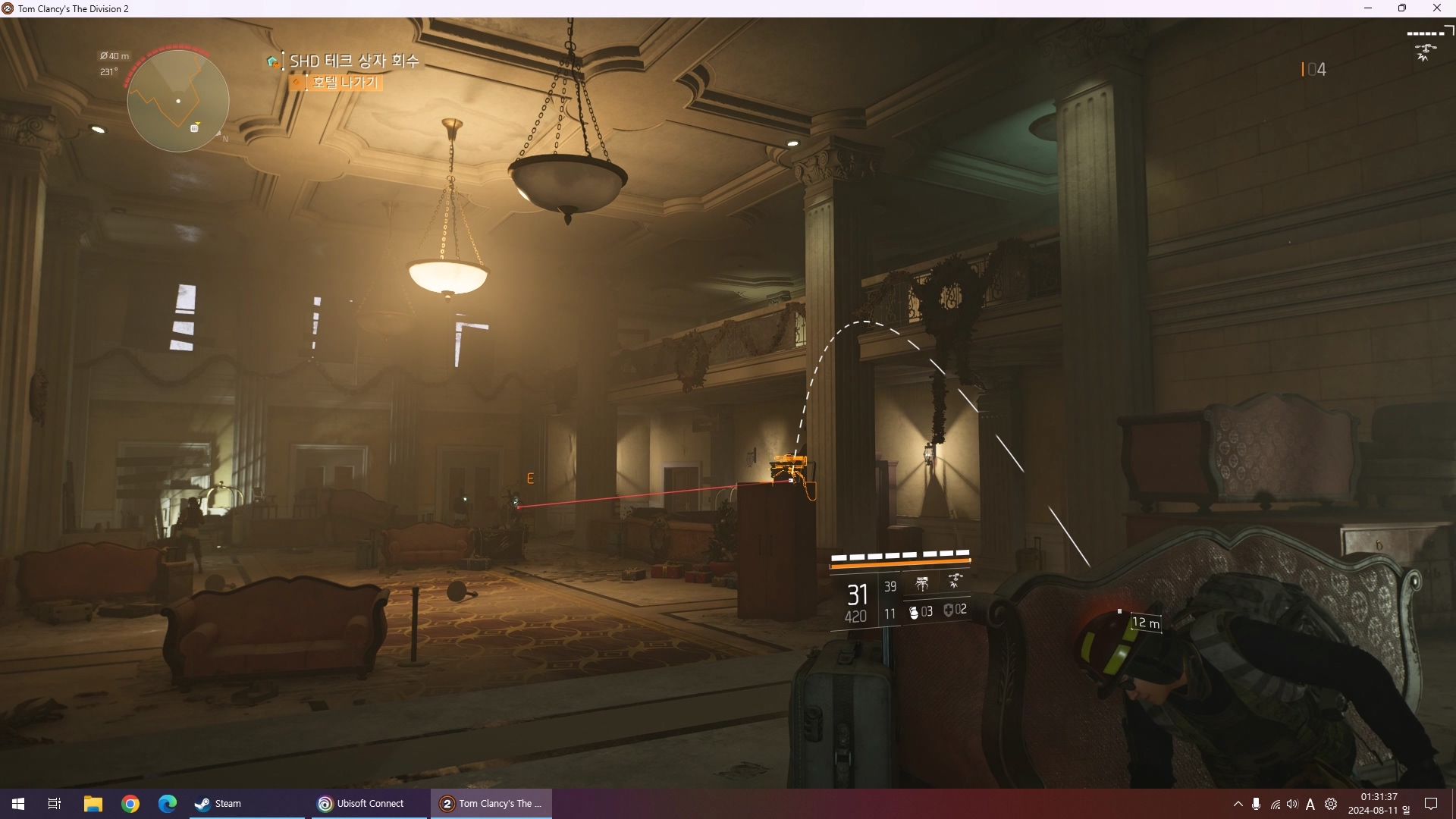Viewport: 1456px width, 819px height.
Task: Open the notification action center
Action: (x=1431, y=804)
